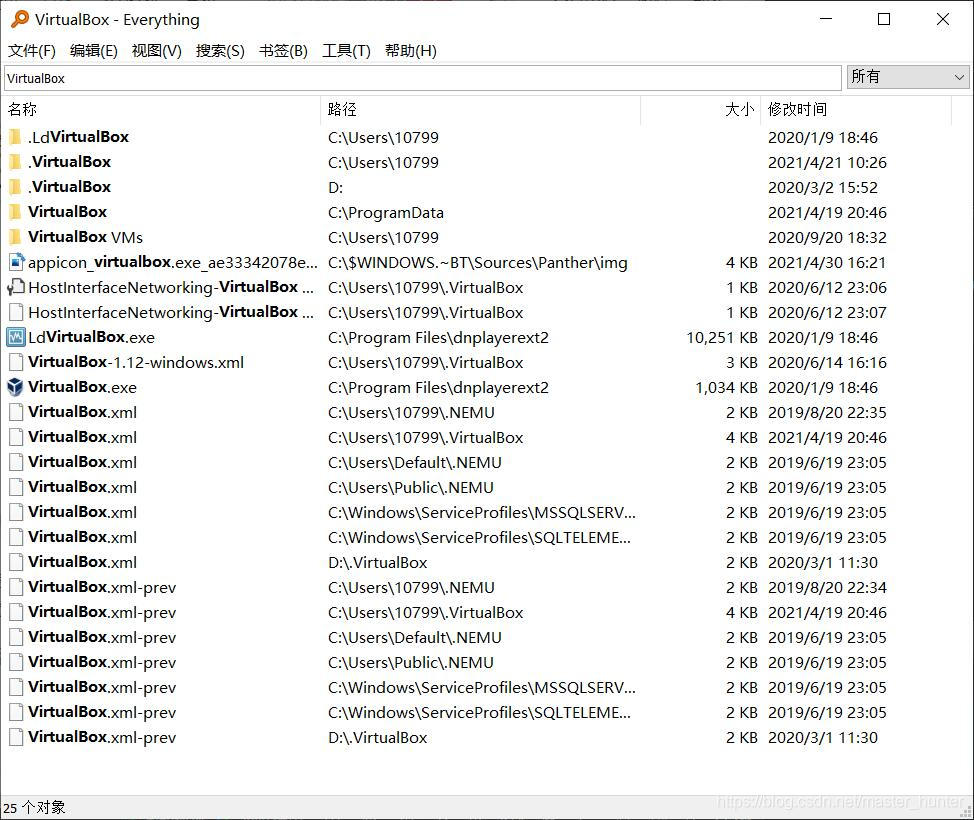
Task: Click the VirtualBox VMs folder icon
Action: [15, 237]
